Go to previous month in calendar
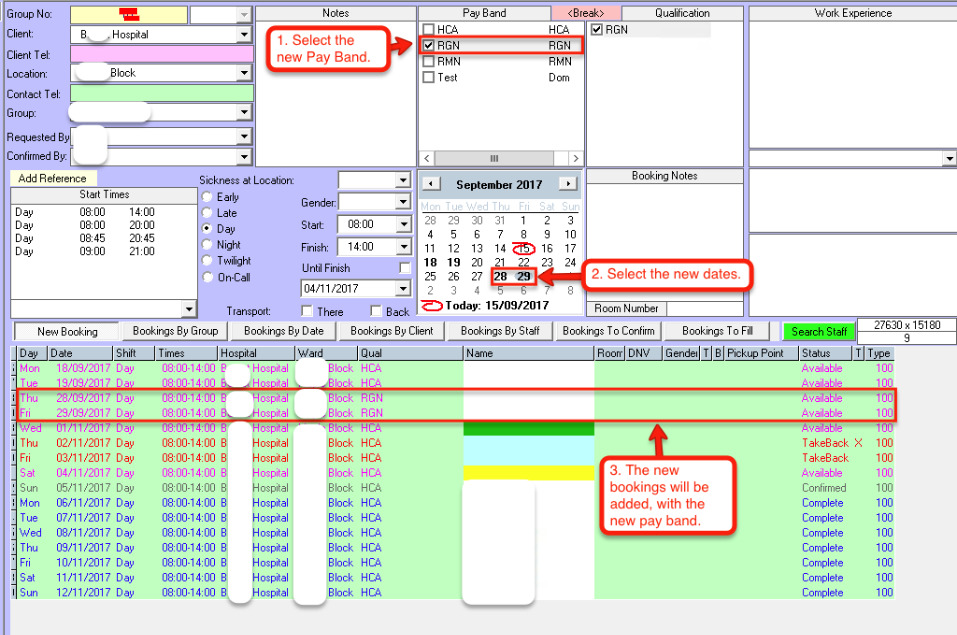The height and width of the screenshot is (635, 957). coord(429,184)
